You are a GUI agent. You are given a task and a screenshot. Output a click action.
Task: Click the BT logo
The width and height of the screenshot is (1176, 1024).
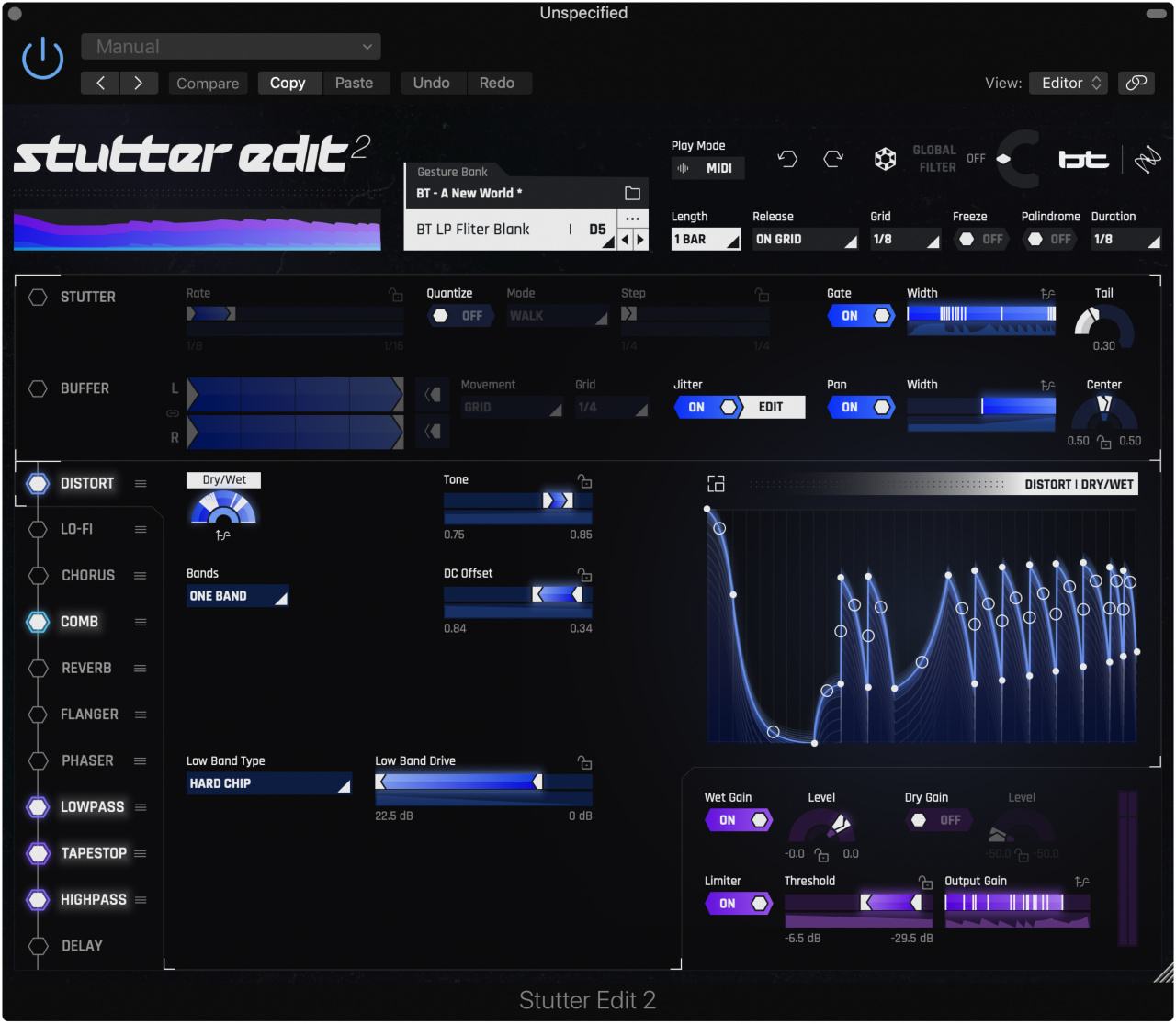coord(1084,158)
